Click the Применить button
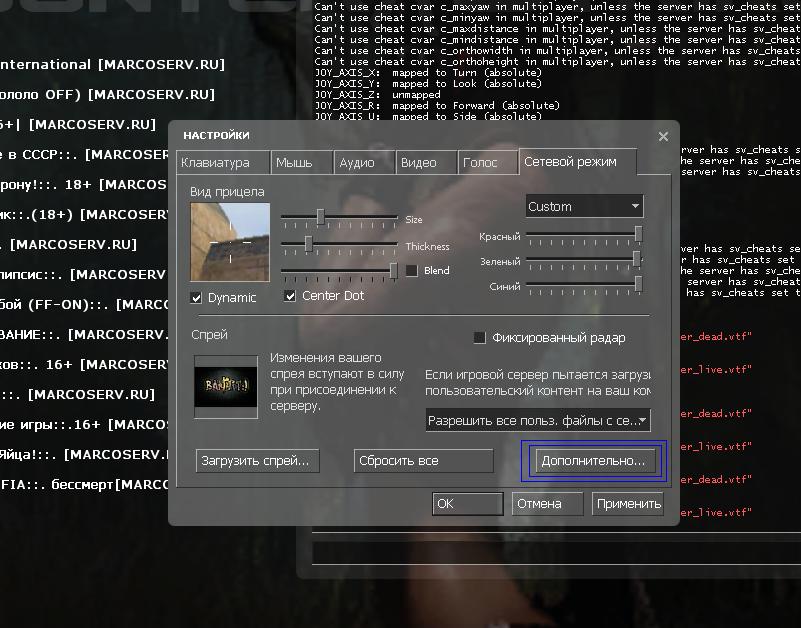 [628, 504]
